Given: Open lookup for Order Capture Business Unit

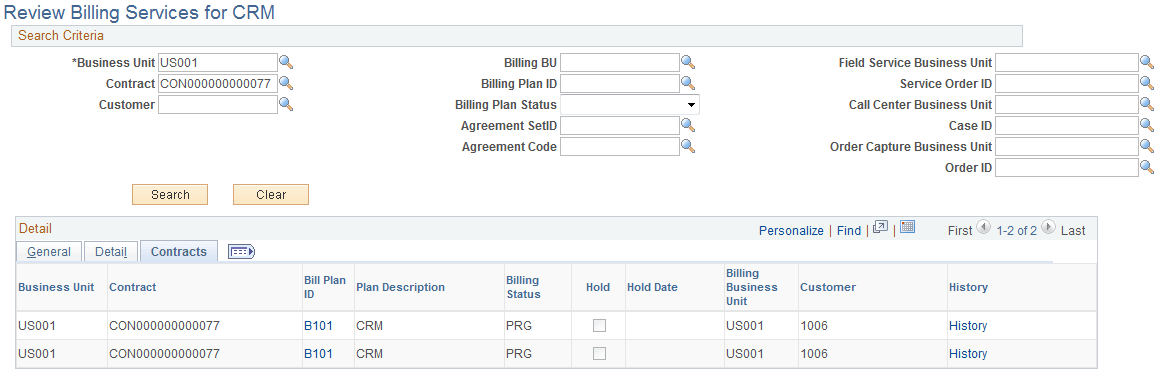Looking at the screenshot, I should tap(1147, 146).
